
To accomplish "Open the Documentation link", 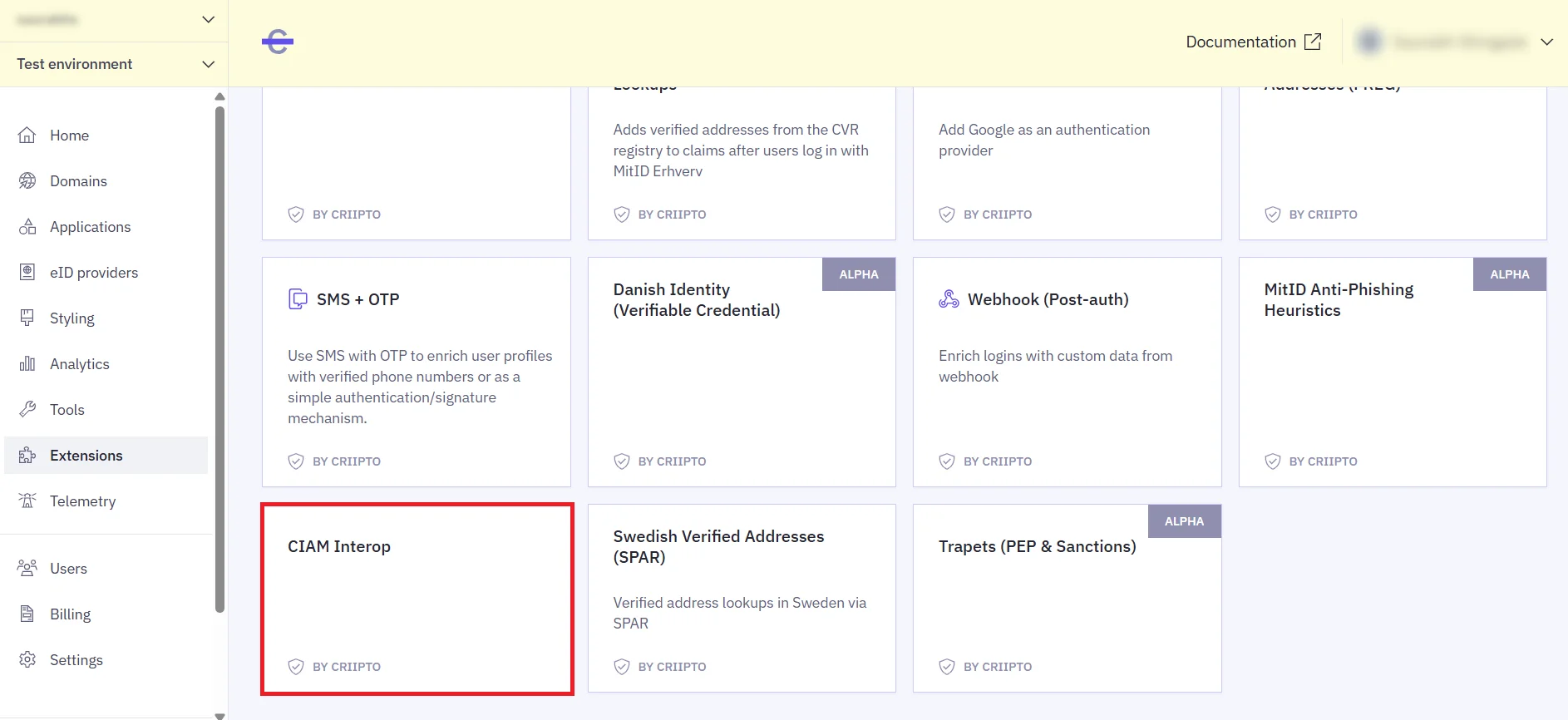I will click(1253, 42).
